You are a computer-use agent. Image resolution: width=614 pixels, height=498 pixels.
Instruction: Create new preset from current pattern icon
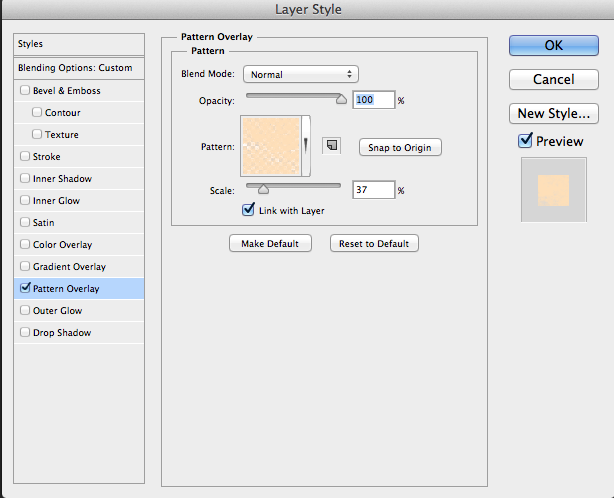coord(332,146)
